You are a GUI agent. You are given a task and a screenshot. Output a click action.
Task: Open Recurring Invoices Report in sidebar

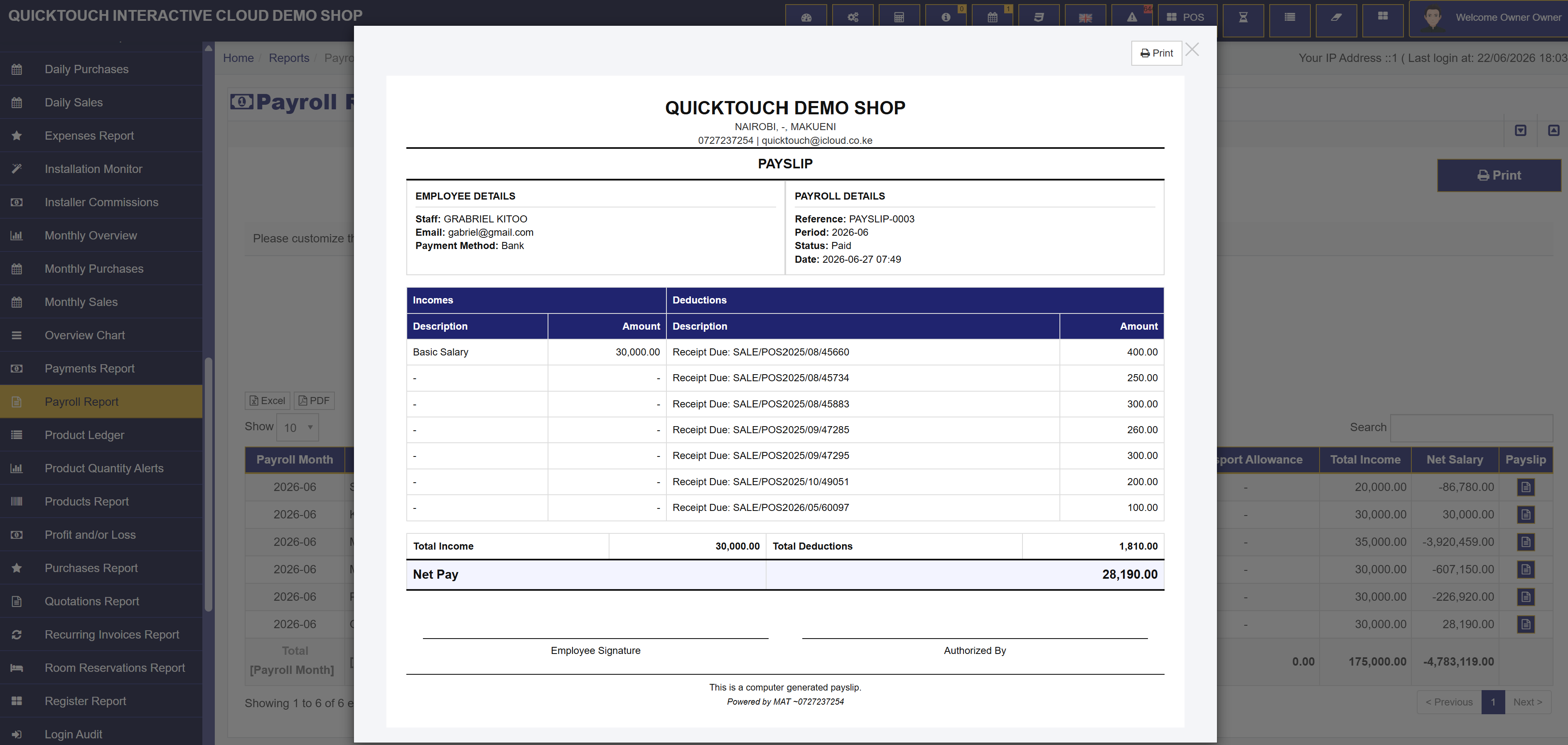click(101, 635)
